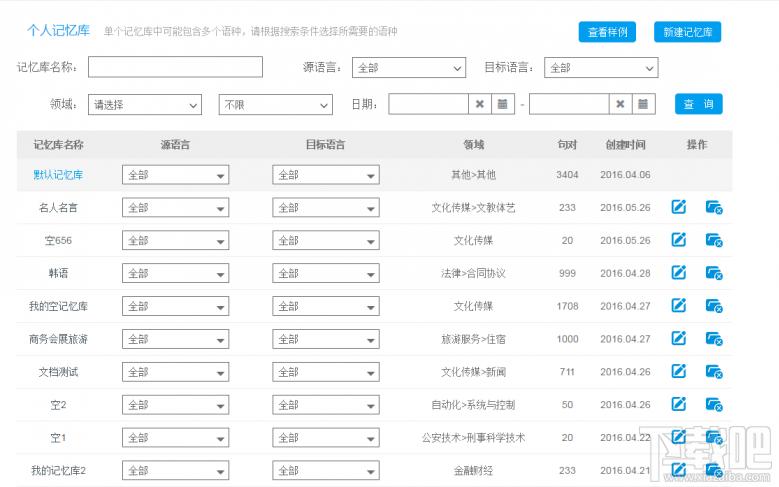Delete the 空656 memory library

[714, 240]
